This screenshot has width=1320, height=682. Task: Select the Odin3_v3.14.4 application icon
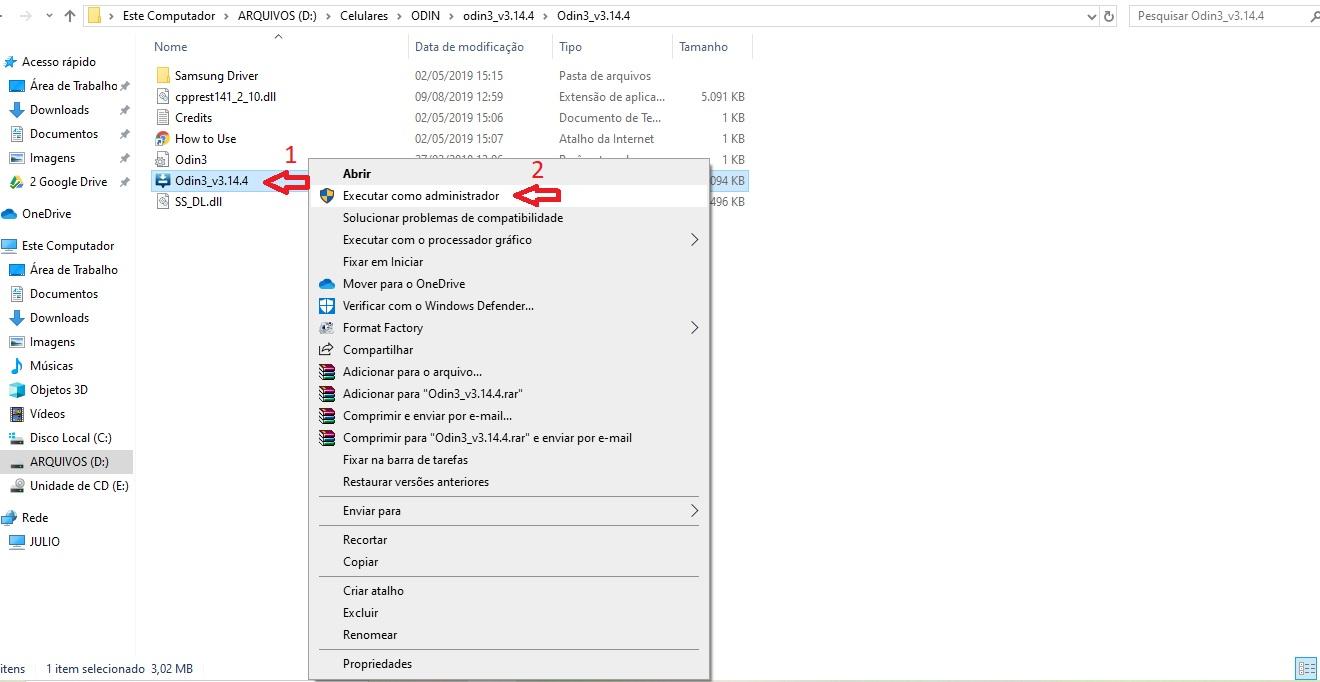click(x=164, y=181)
